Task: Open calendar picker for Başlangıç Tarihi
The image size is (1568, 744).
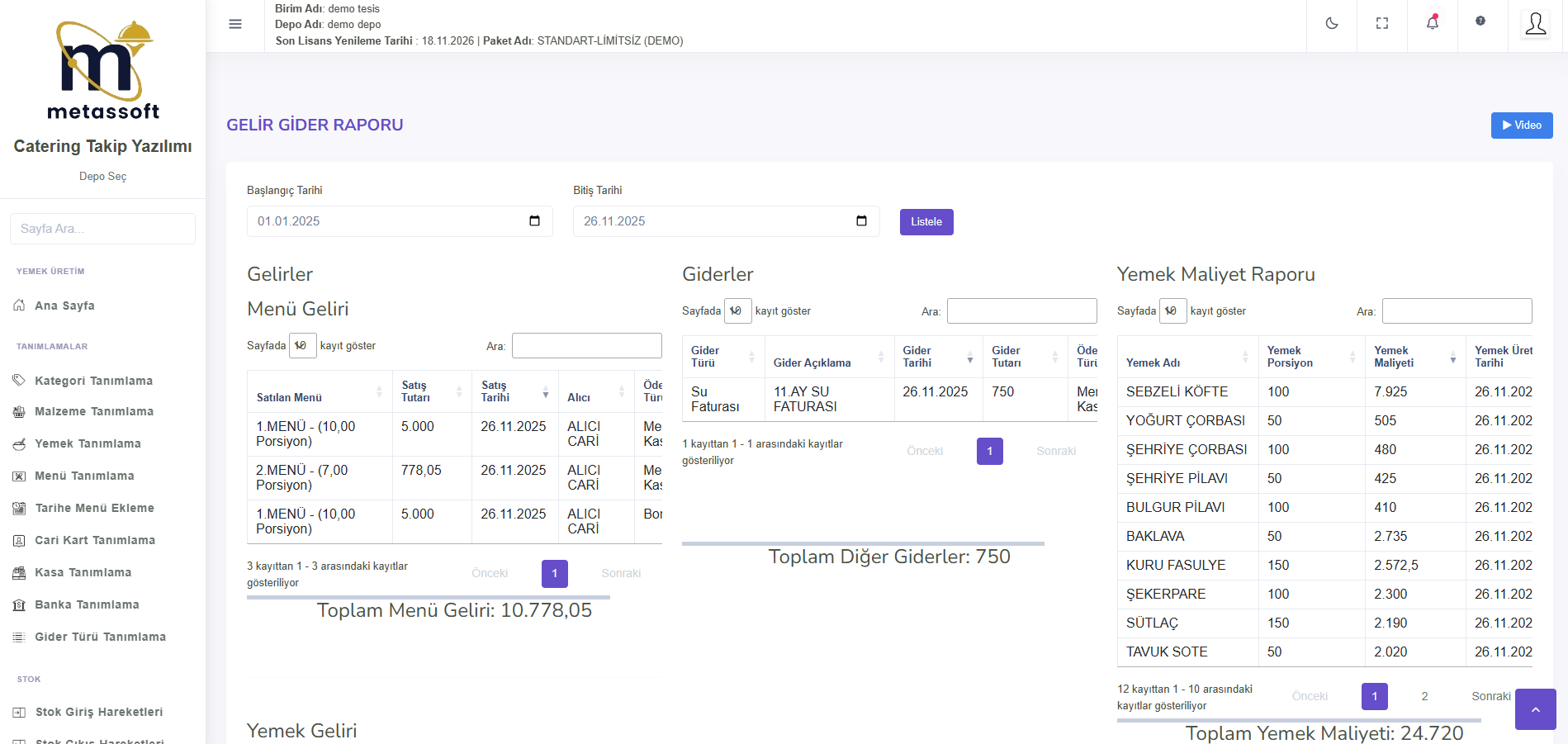Action: pos(534,221)
